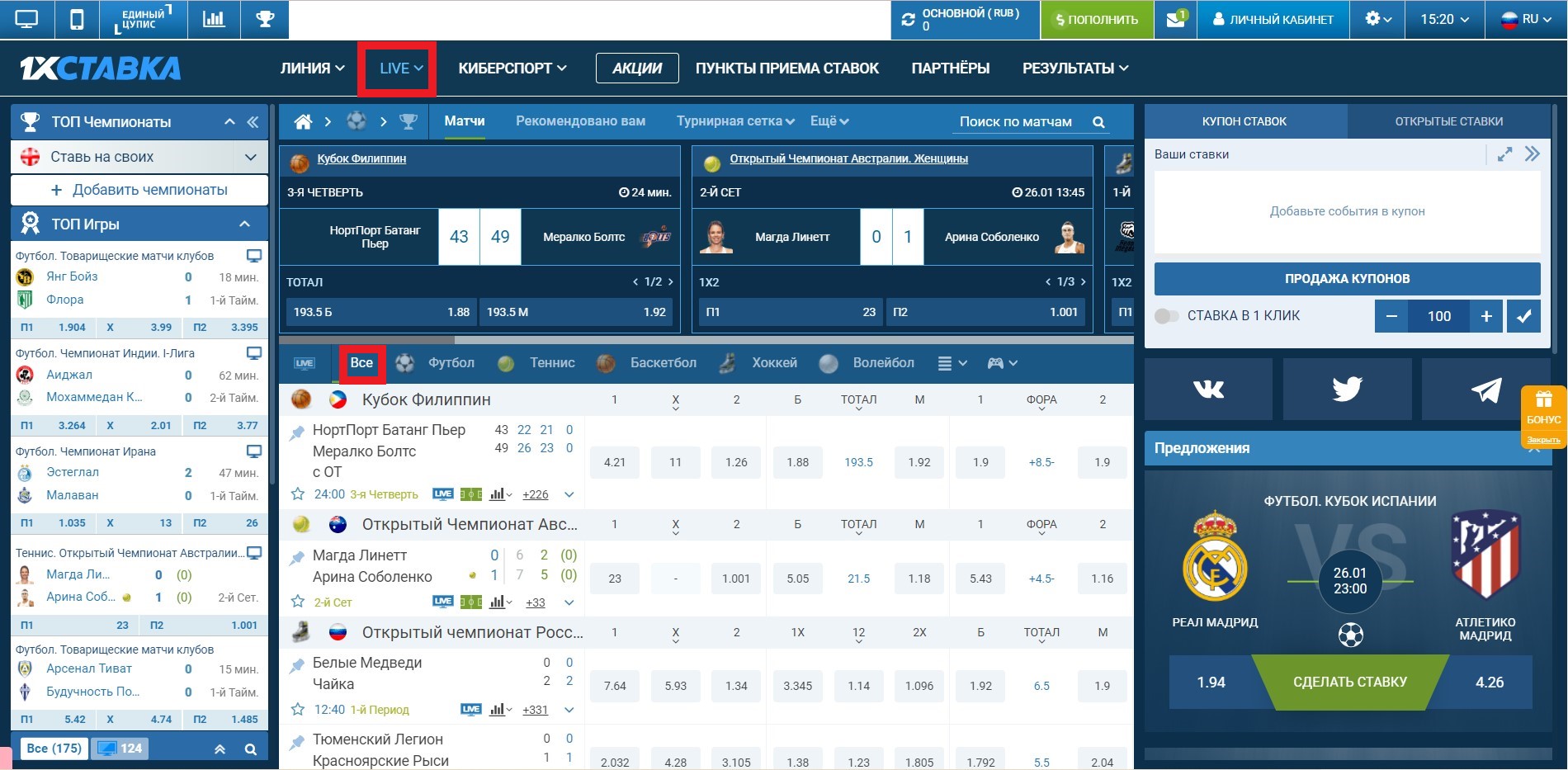Open language selector RU
The width and height of the screenshot is (1568, 770).
[x=1525, y=19]
